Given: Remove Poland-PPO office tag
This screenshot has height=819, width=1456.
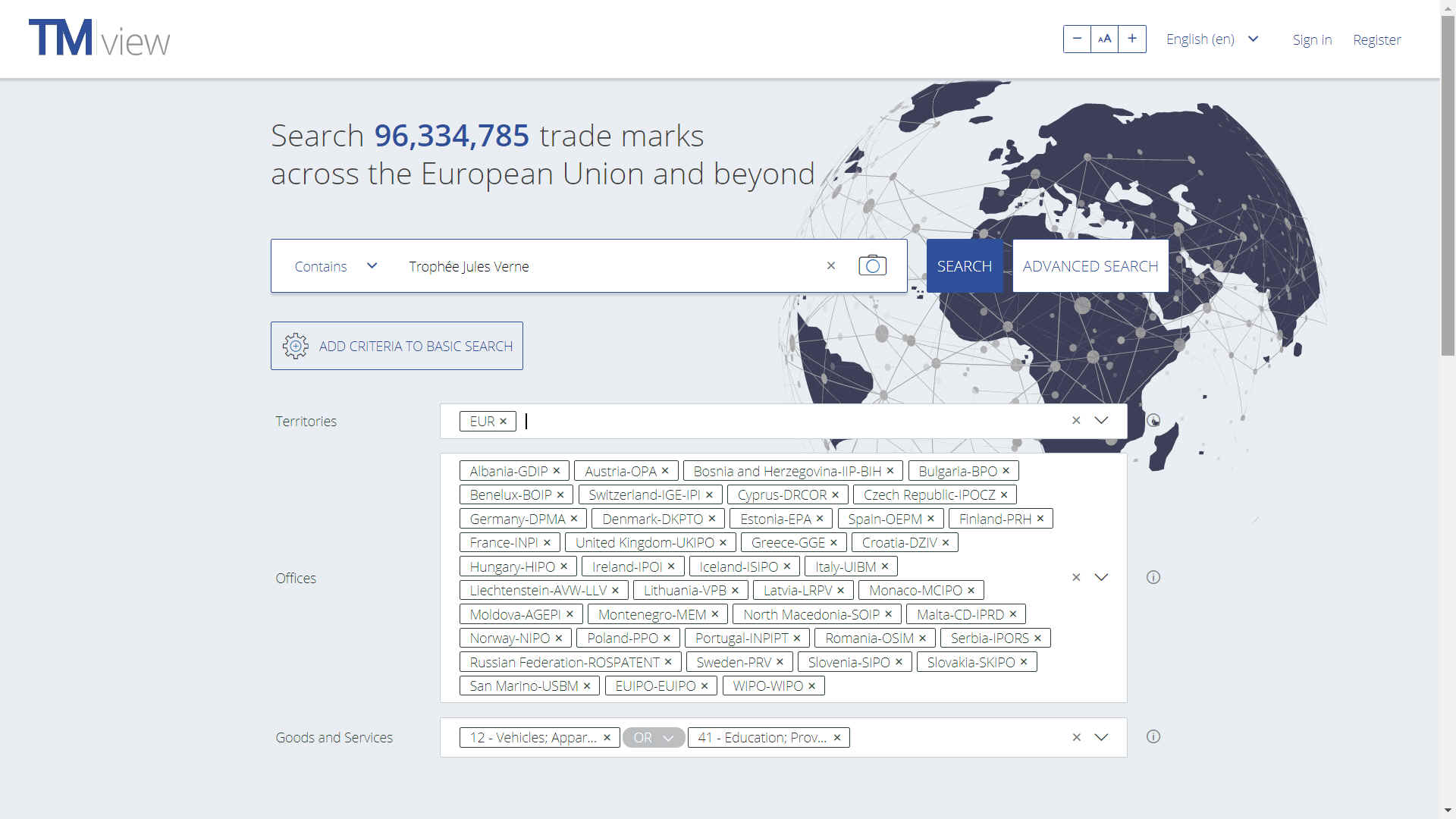Looking at the screenshot, I should point(667,639).
